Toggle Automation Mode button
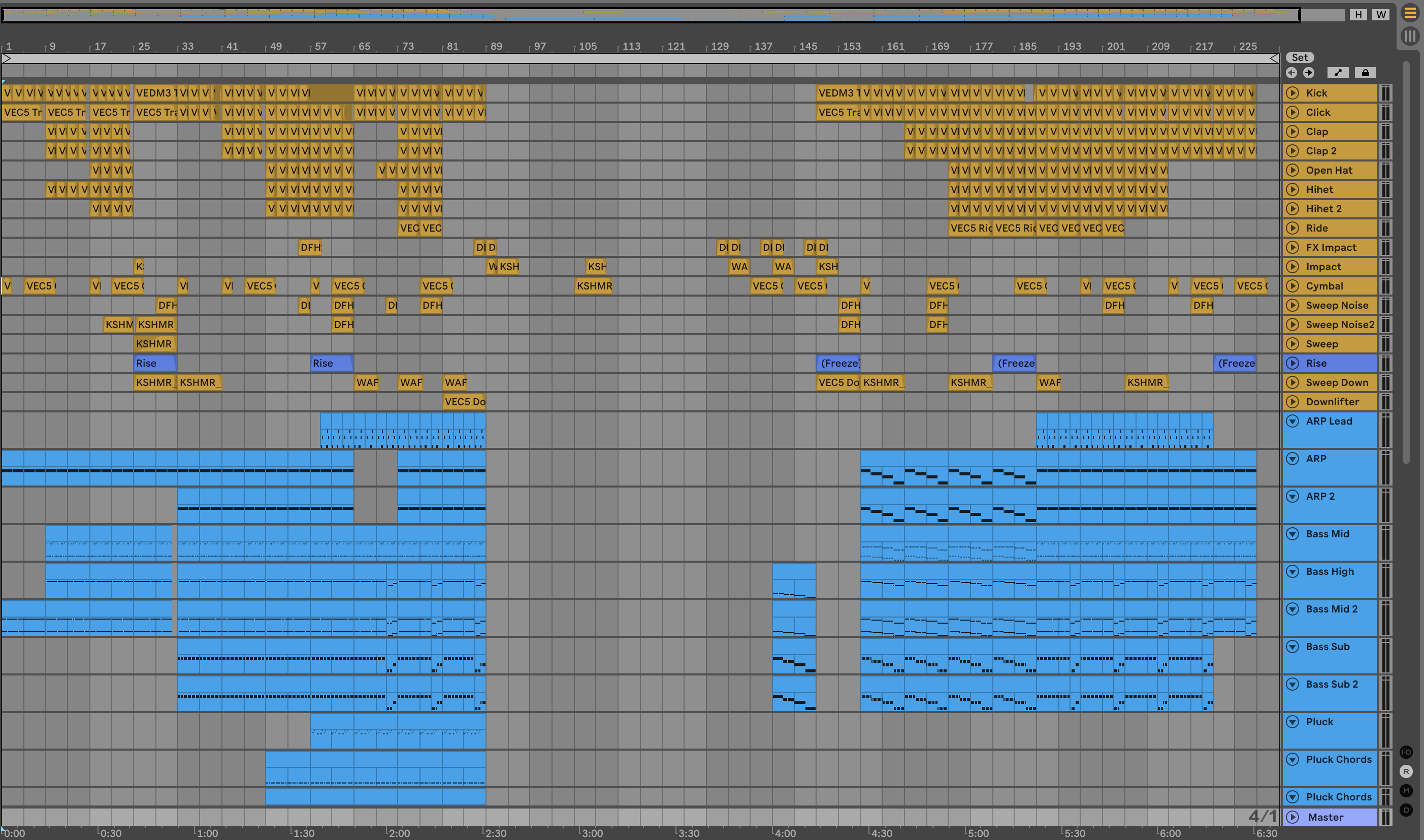The height and width of the screenshot is (840, 1424). point(1338,73)
